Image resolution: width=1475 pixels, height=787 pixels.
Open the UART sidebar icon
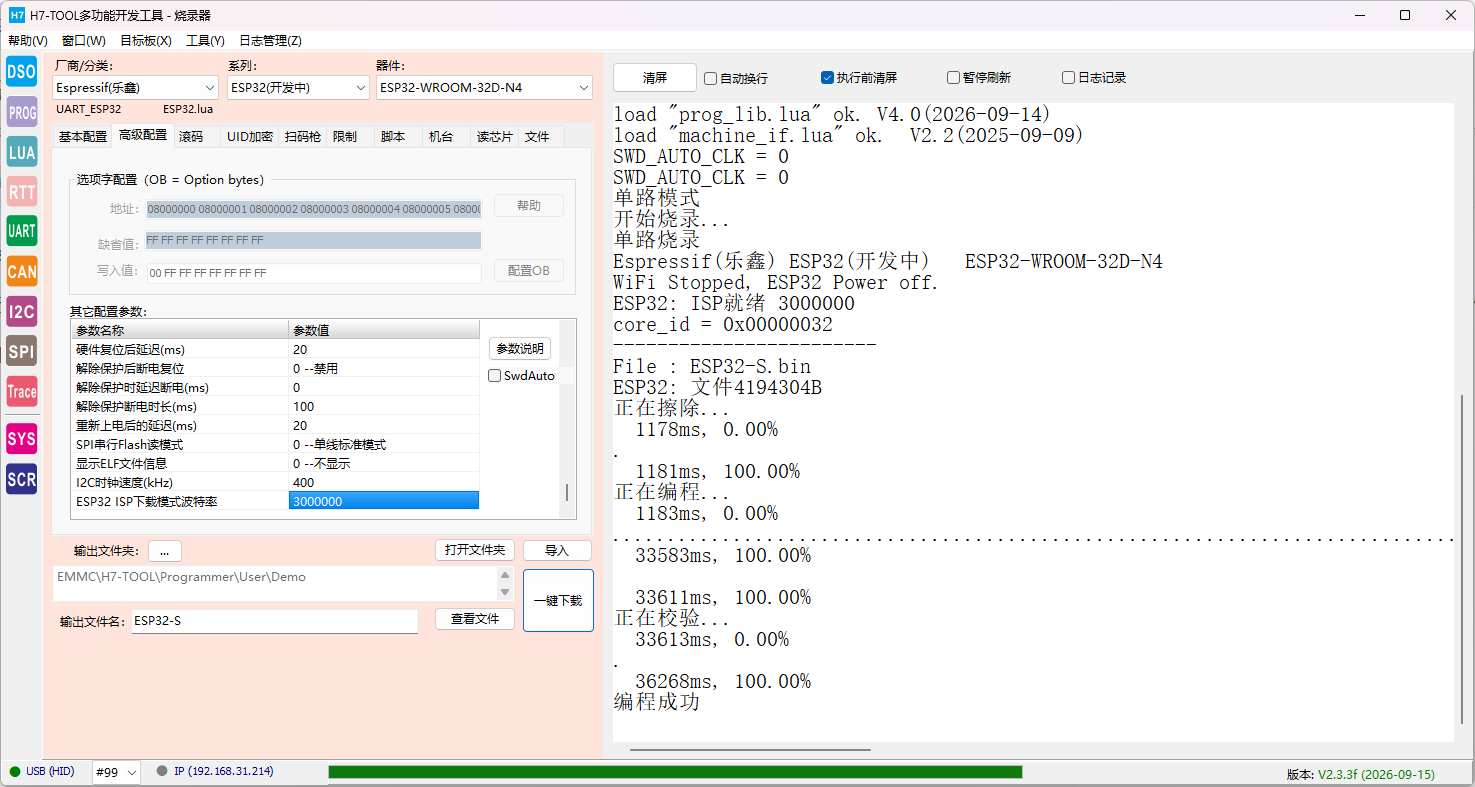point(21,231)
